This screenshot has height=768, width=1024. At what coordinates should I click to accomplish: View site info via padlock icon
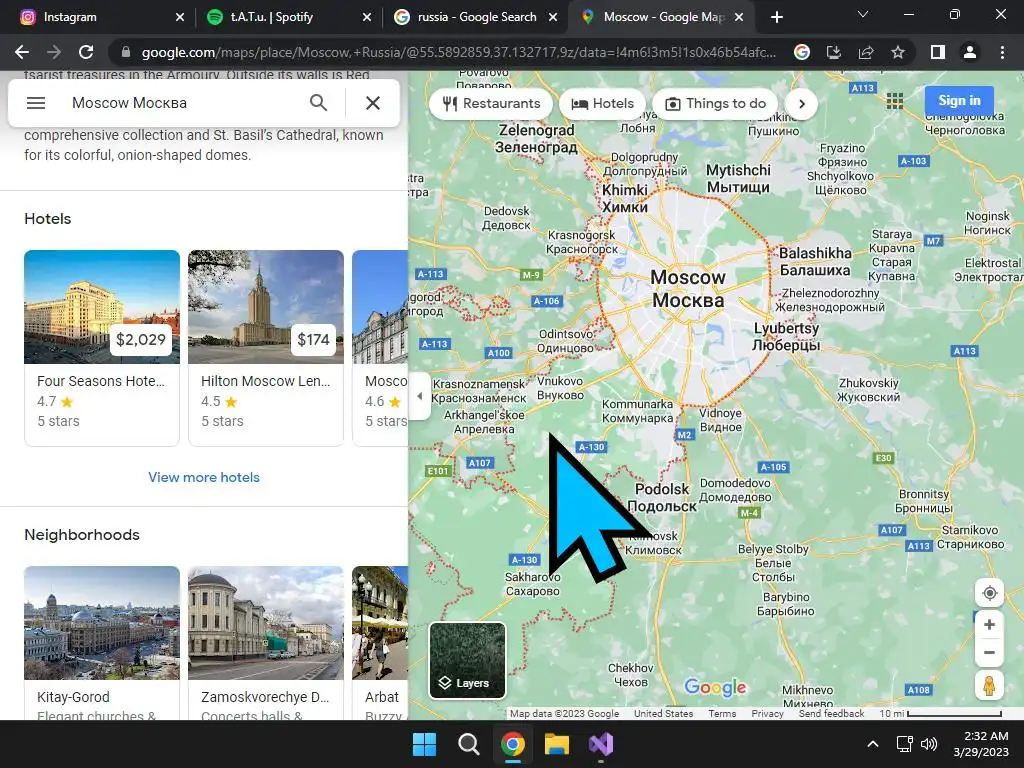click(126, 52)
